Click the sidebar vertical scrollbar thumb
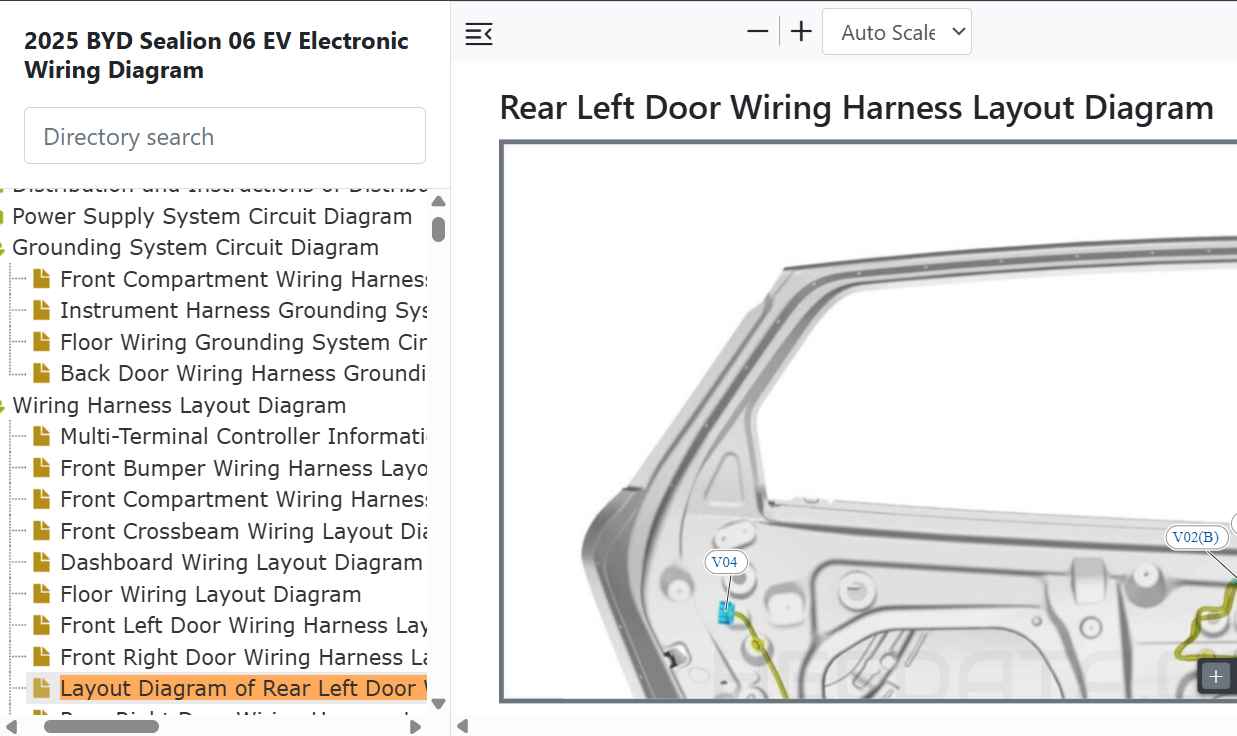Viewport: 1237px width, 736px height. pos(438,228)
